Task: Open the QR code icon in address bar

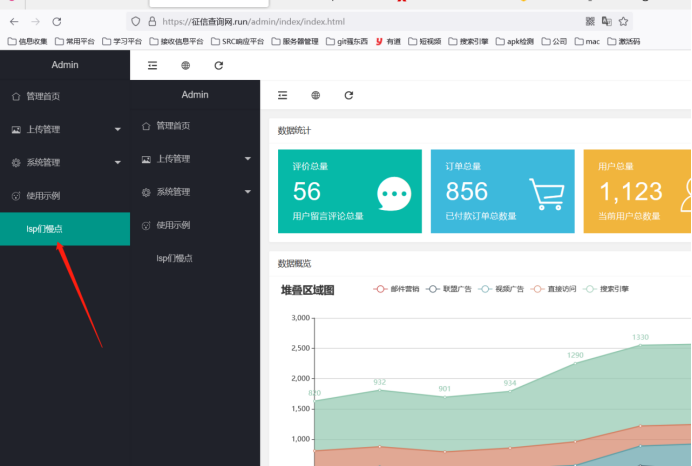Action: point(590,21)
